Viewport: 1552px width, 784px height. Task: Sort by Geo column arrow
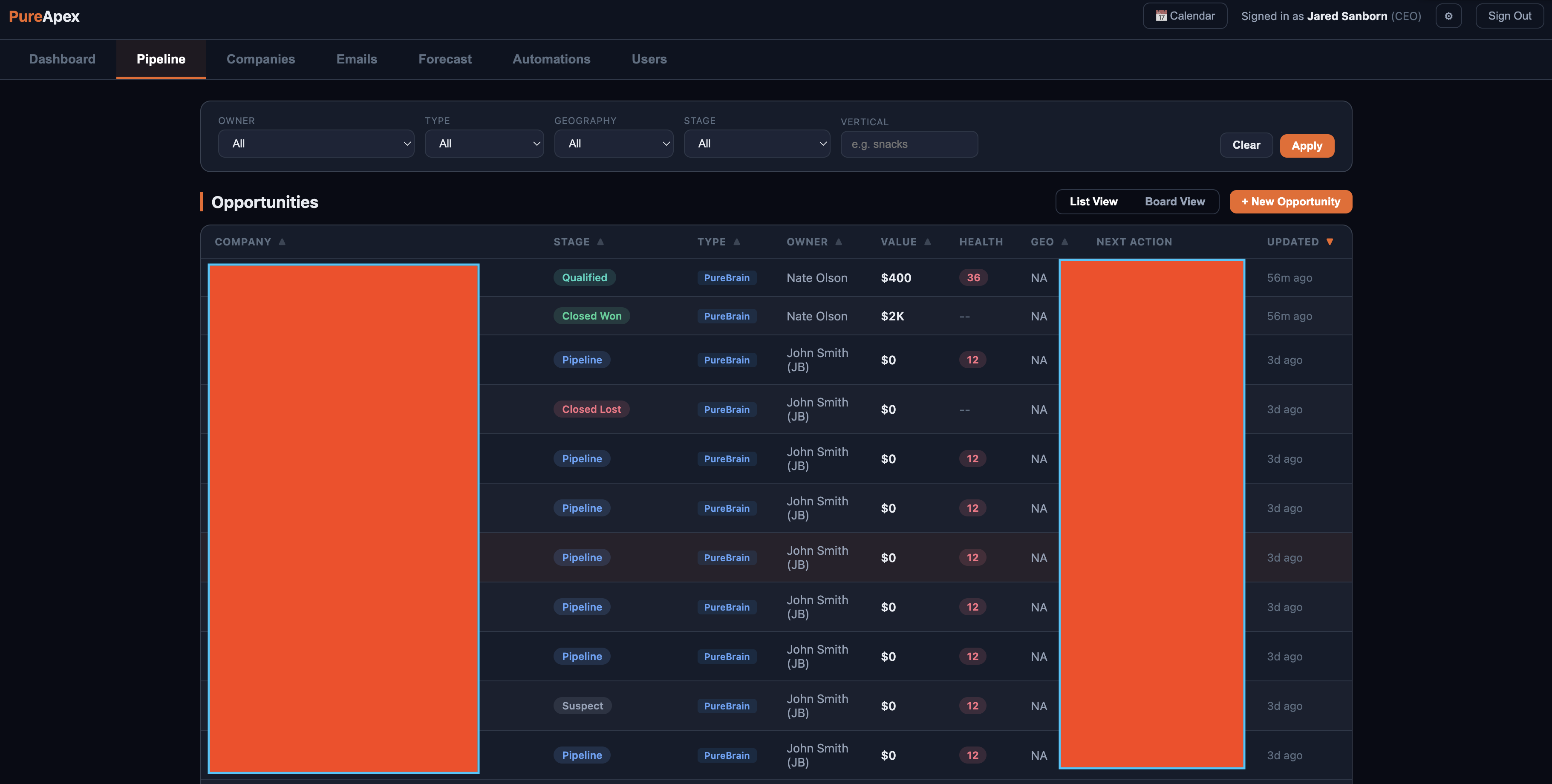[1064, 242]
